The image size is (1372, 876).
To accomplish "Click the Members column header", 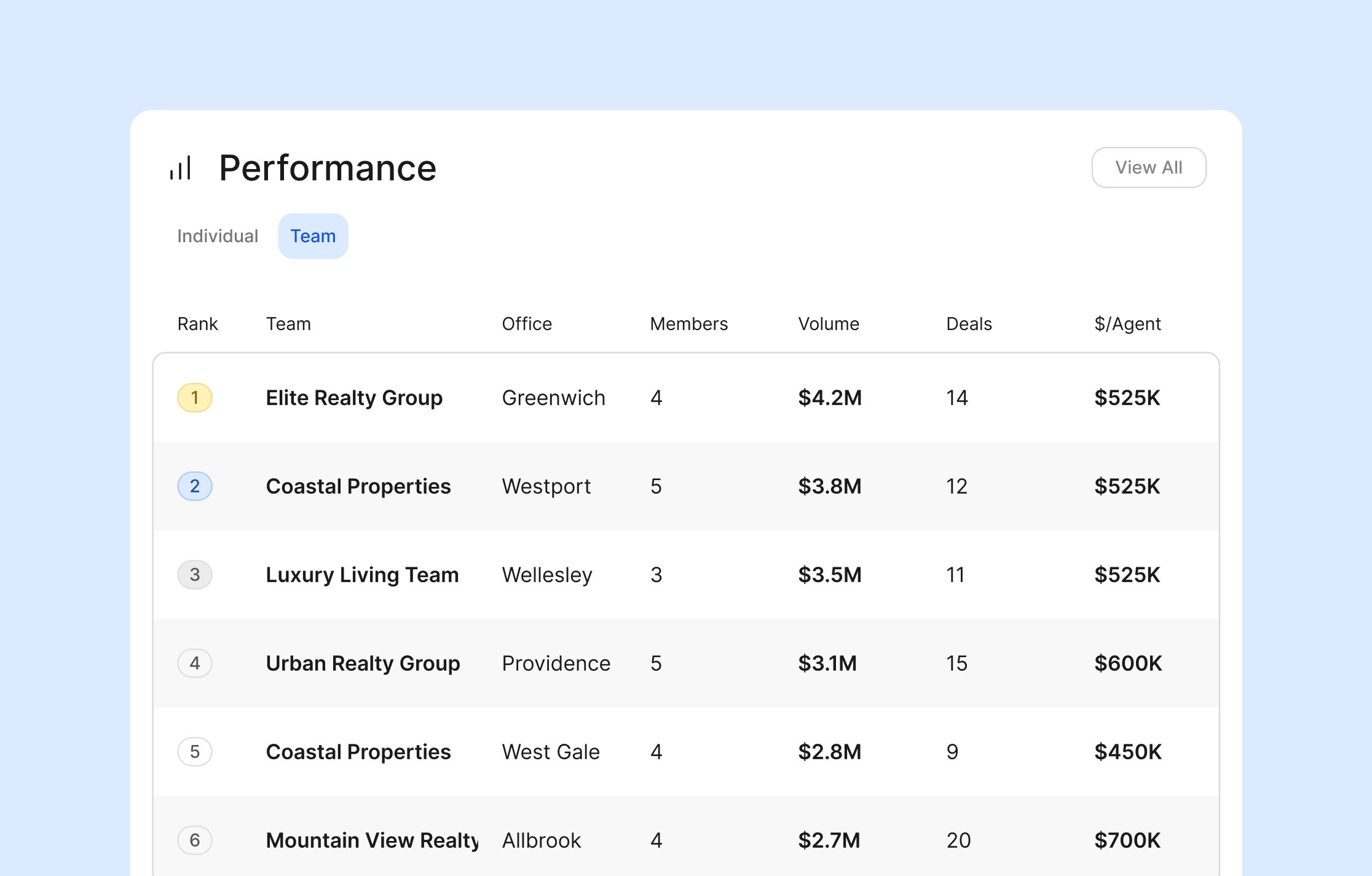I will pyautogui.click(x=688, y=324).
